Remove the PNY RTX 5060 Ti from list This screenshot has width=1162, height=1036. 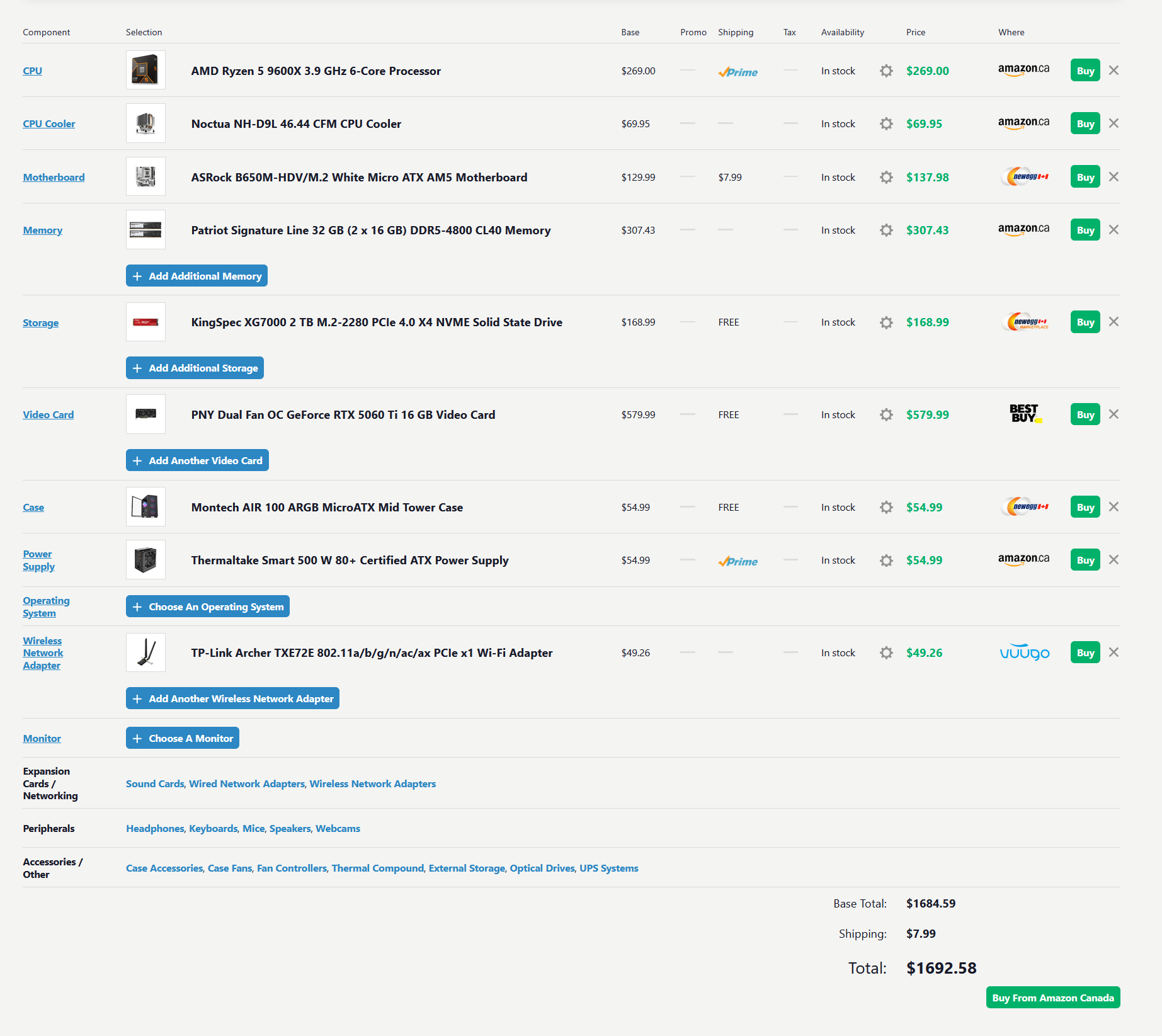(x=1114, y=414)
